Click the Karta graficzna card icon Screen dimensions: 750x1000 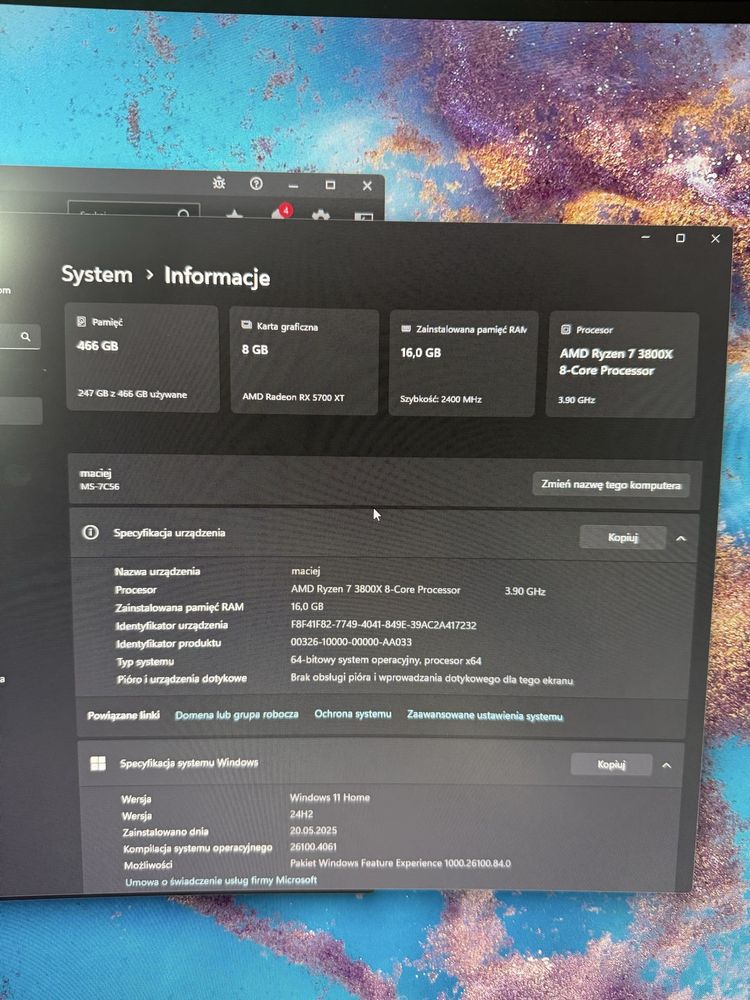(246, 325)
